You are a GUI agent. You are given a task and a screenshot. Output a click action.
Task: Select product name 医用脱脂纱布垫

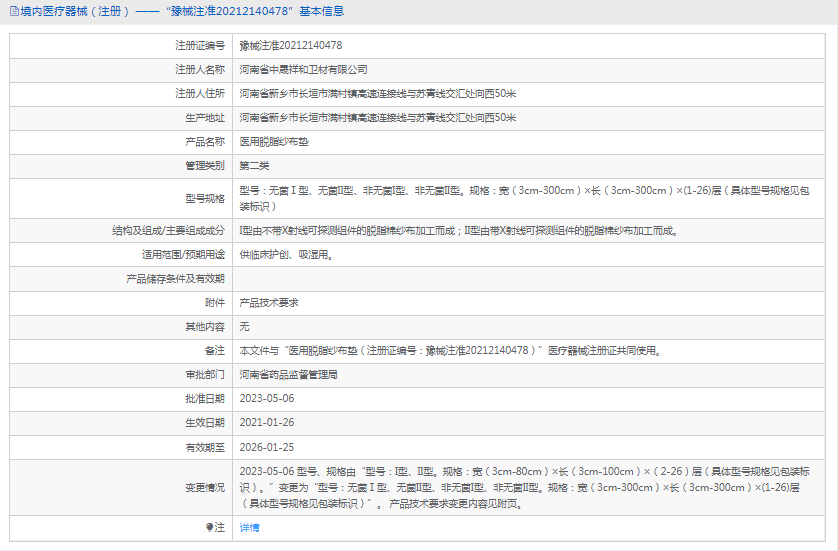point(274,142)
